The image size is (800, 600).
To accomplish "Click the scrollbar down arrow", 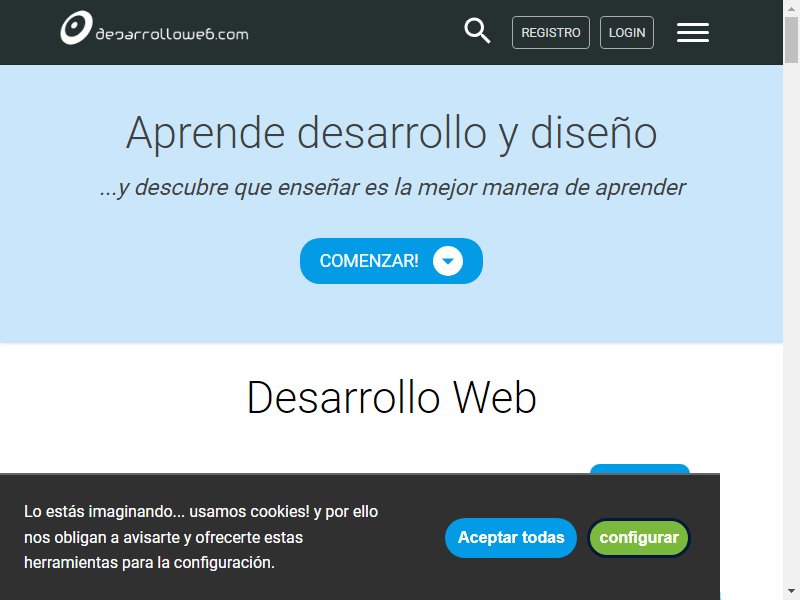I will (791, 591).
